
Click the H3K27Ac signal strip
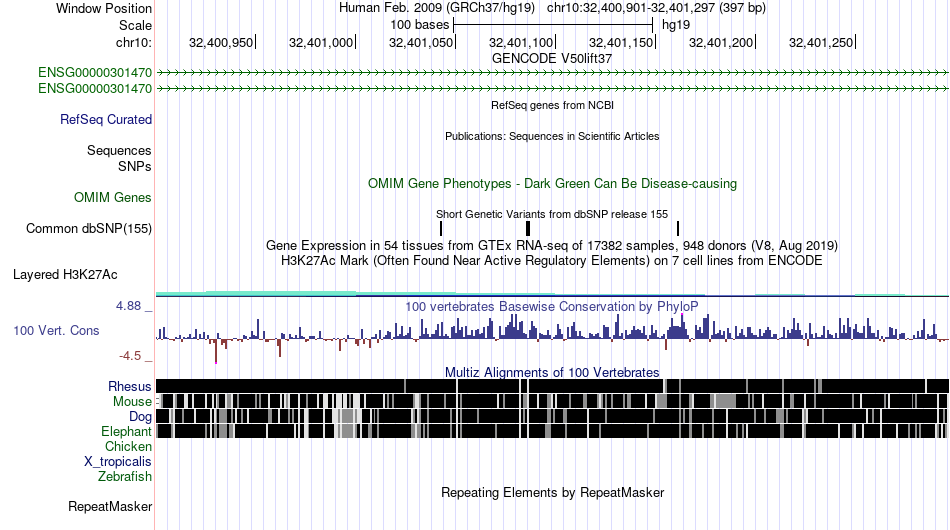click(552, 294)
